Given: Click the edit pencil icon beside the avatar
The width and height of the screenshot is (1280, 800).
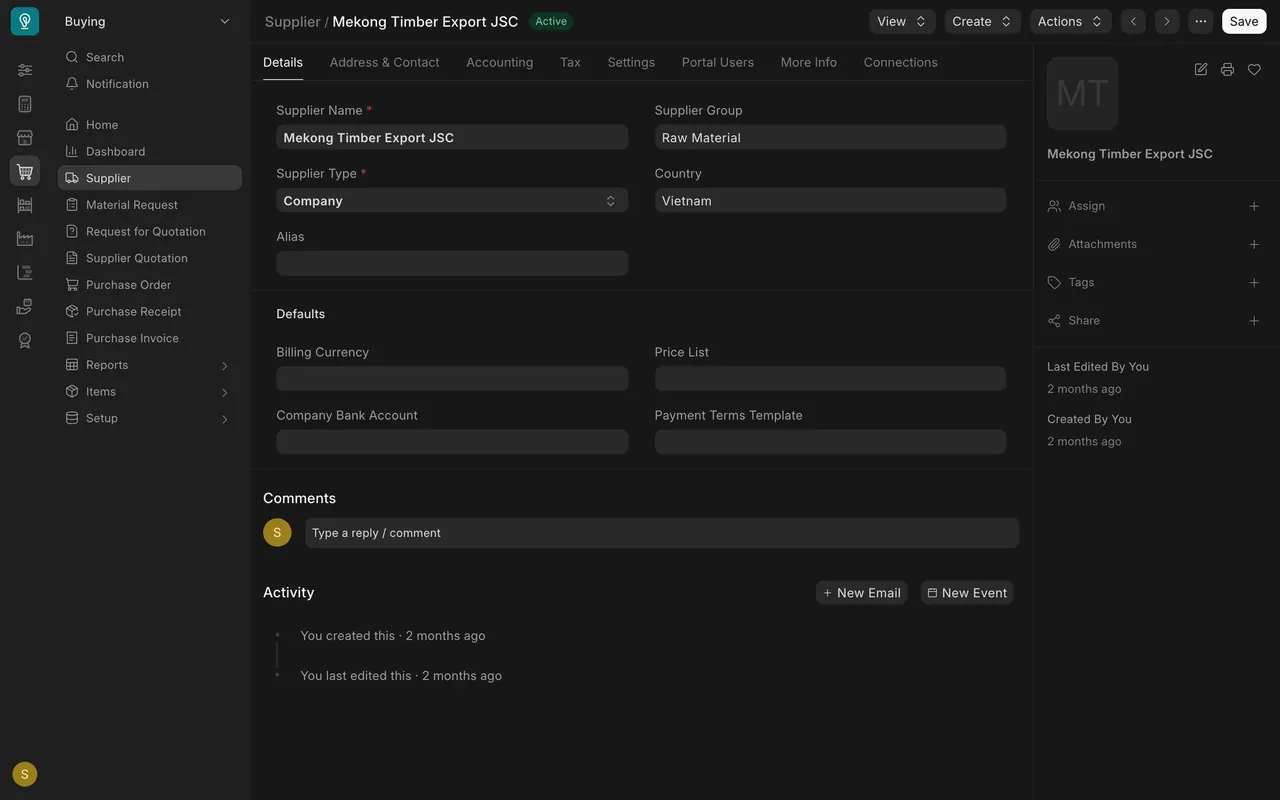Looking at the screenshot, I should coord(1201,69).
